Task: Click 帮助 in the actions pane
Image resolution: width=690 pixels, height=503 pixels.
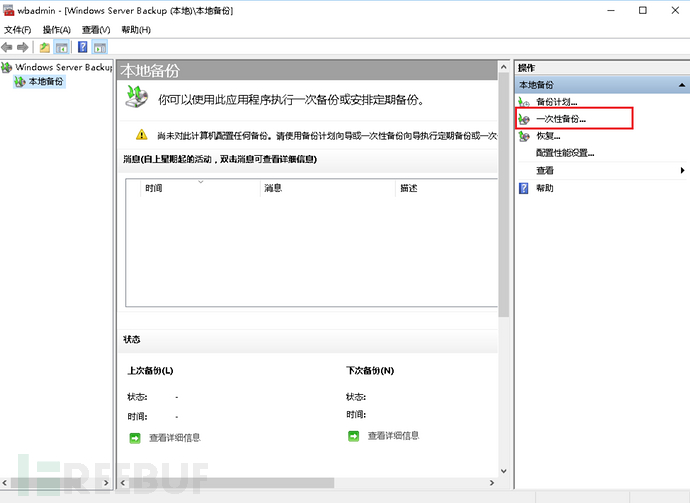Action: coord(544,188)
